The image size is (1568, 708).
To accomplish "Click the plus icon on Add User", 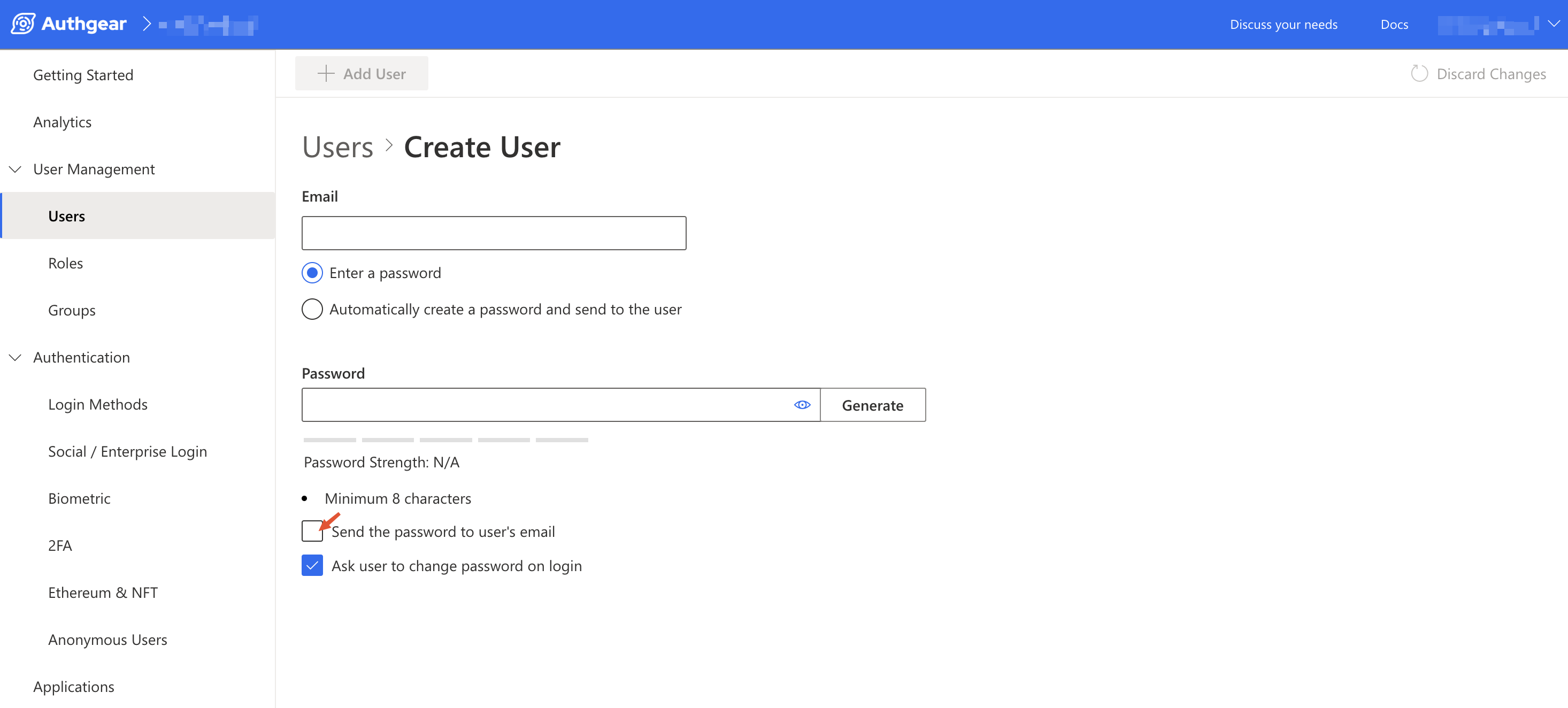I will 326,74.
